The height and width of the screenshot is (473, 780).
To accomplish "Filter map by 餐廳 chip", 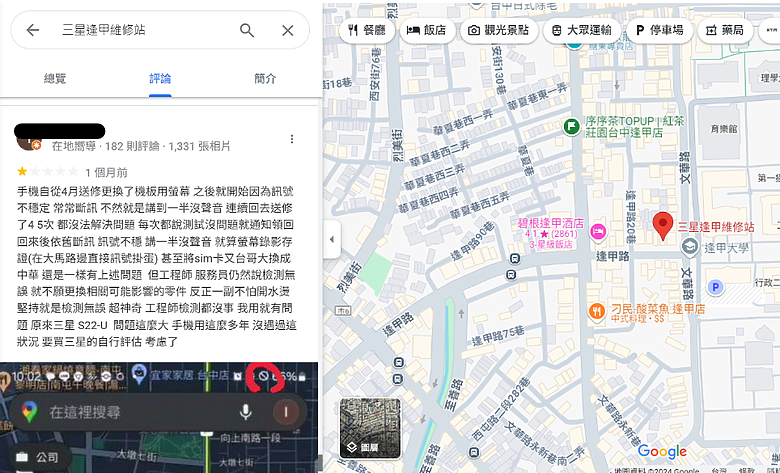I will pos(367,30).
